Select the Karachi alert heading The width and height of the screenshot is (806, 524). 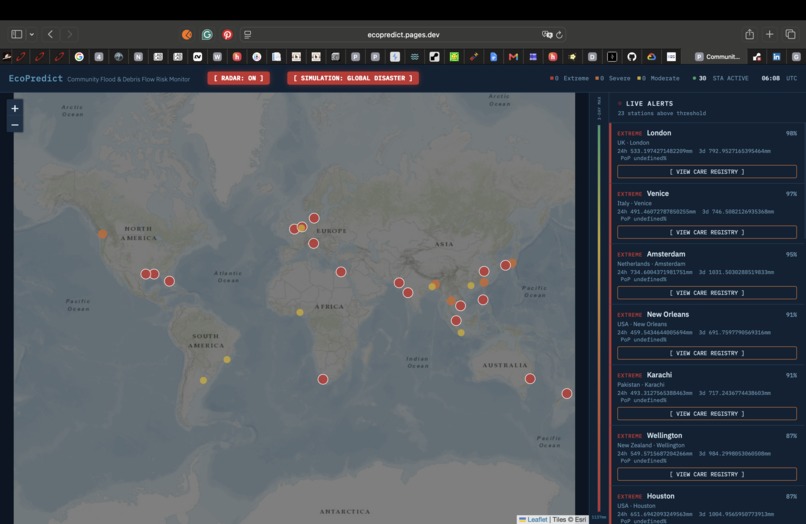[659, 375]
